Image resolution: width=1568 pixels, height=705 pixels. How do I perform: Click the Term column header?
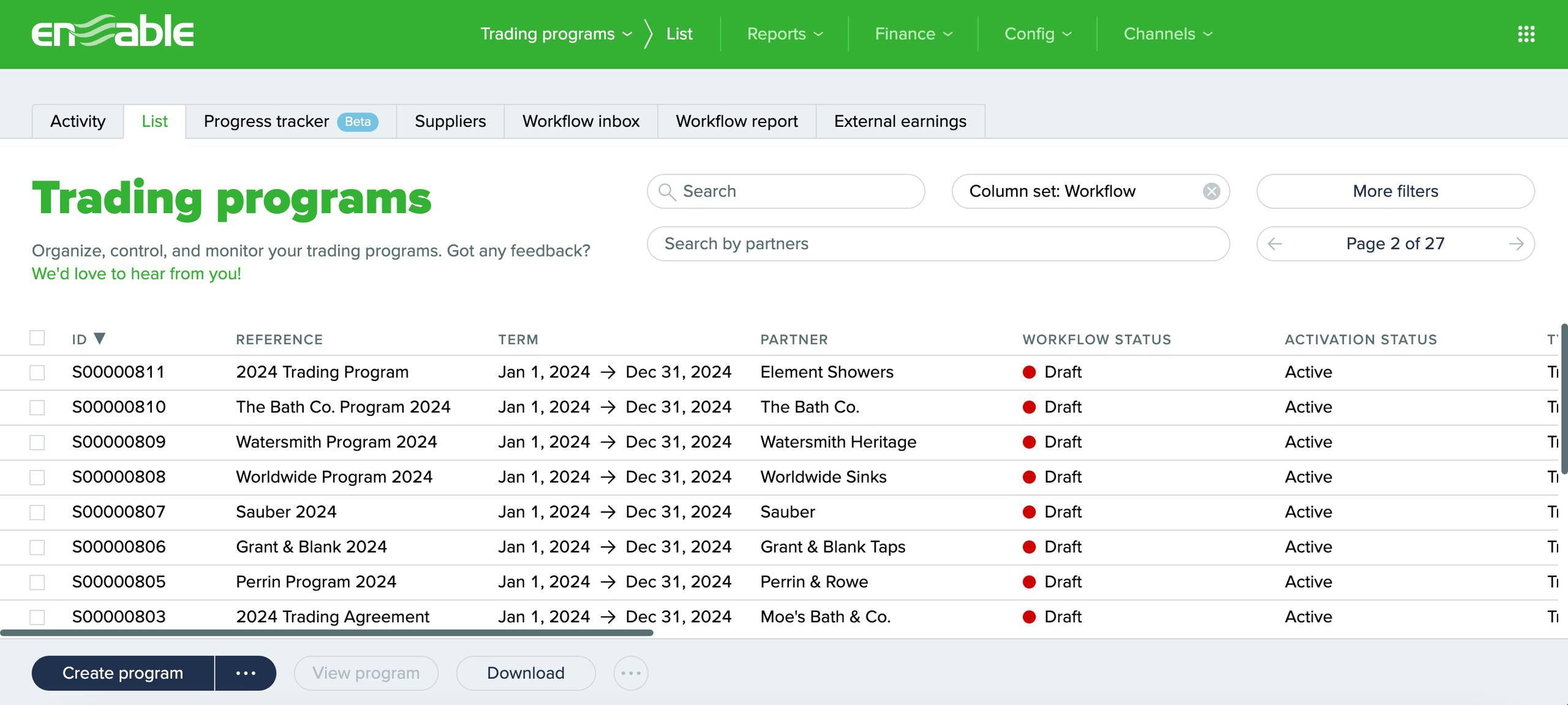coord(518,340)
